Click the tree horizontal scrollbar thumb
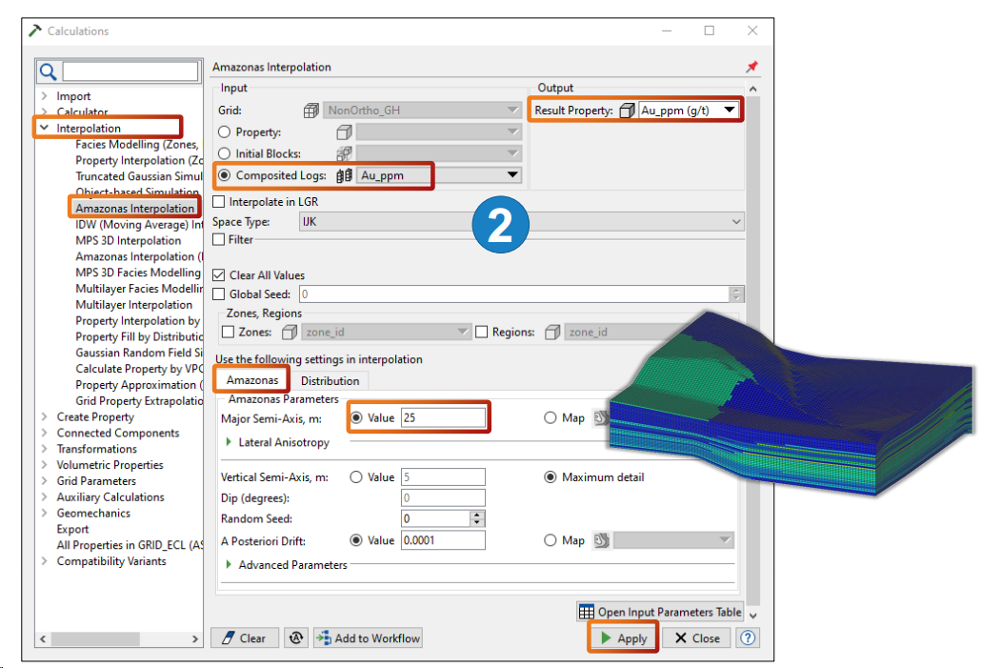The height and width of the screenshot is (668, 982). pos(95,639)
